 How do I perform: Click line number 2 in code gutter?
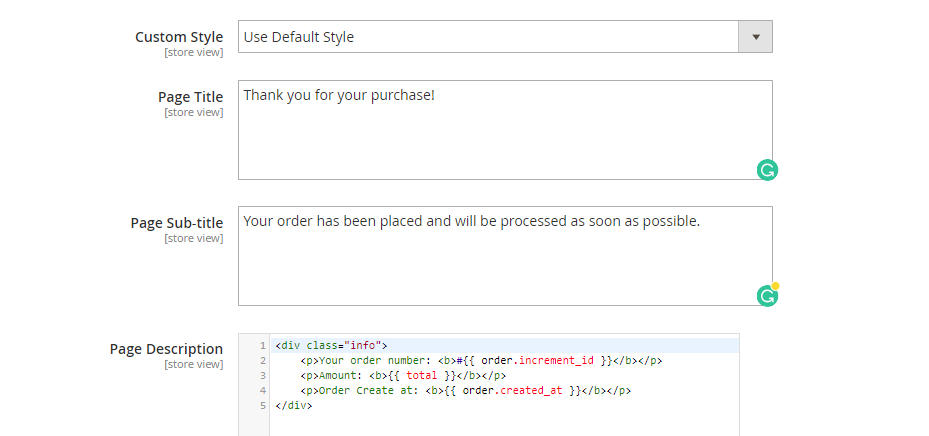[262, 360]
